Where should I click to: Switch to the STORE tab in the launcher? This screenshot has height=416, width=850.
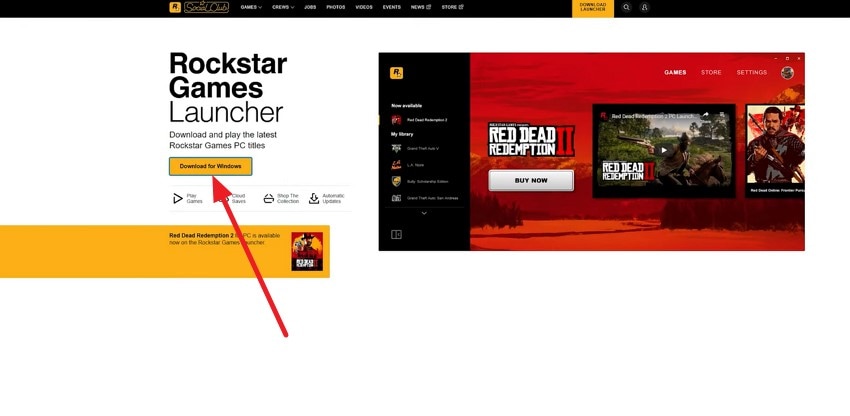click(x=711, y=73)
